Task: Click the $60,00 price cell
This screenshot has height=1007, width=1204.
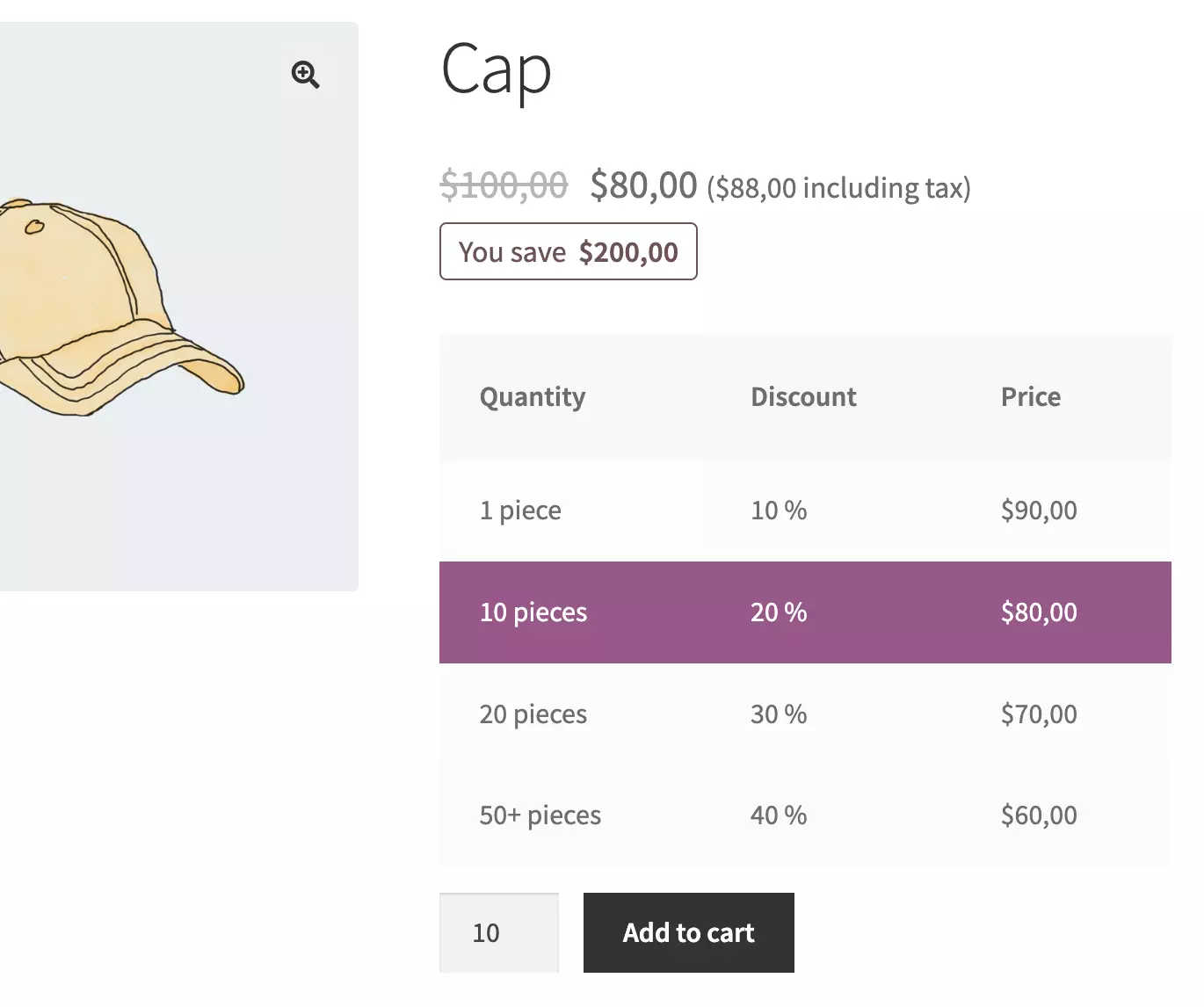Action: pyautogui.click(x=1039, y=815)
